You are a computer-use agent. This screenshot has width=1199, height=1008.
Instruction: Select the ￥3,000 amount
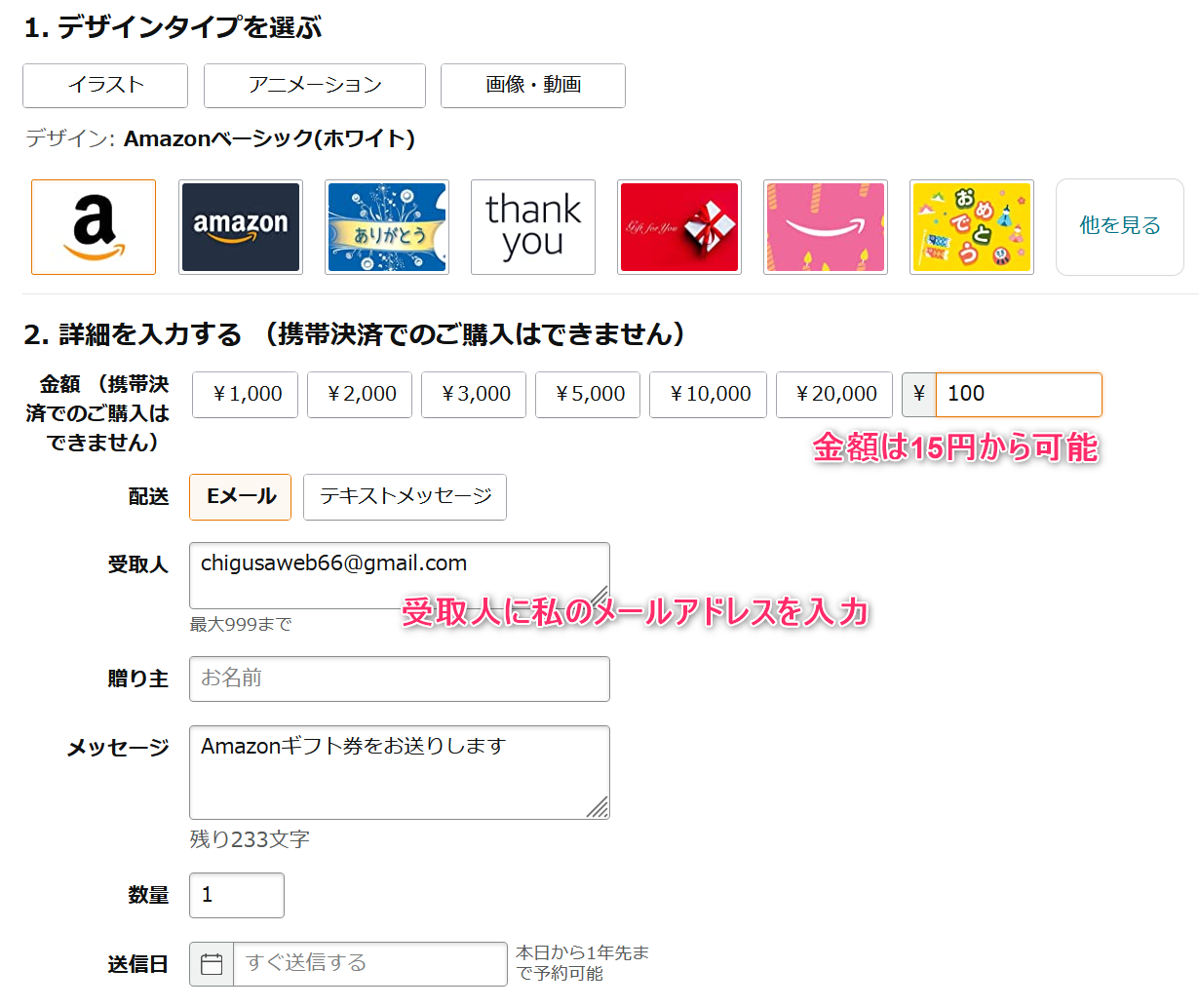[474, 395]
